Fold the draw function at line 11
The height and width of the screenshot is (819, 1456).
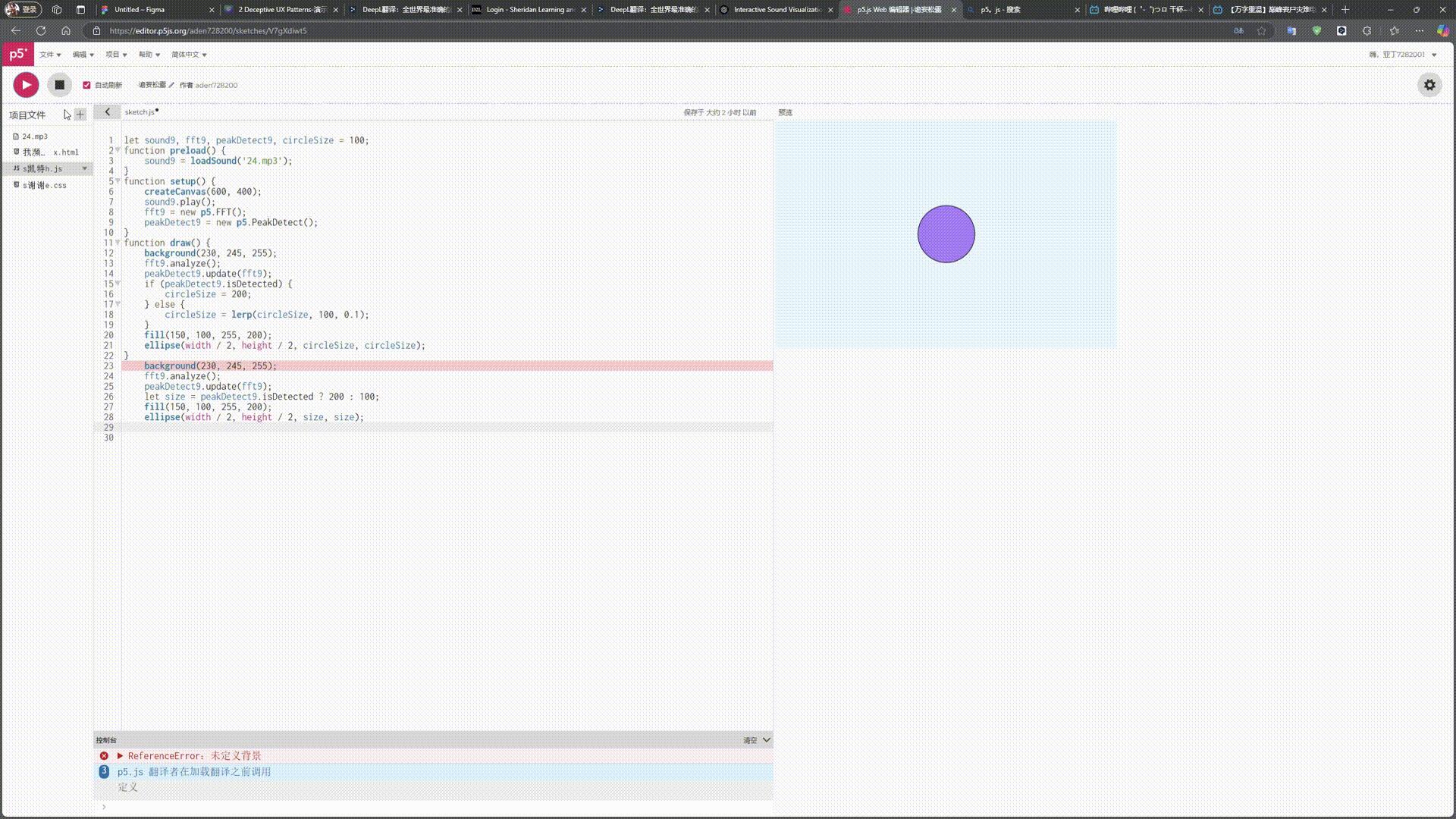click(118, 243)
